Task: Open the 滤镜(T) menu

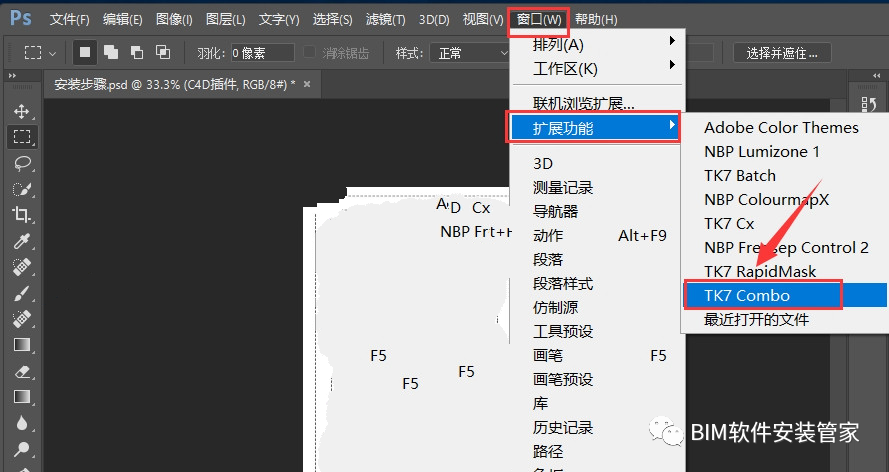Action: 385,19
